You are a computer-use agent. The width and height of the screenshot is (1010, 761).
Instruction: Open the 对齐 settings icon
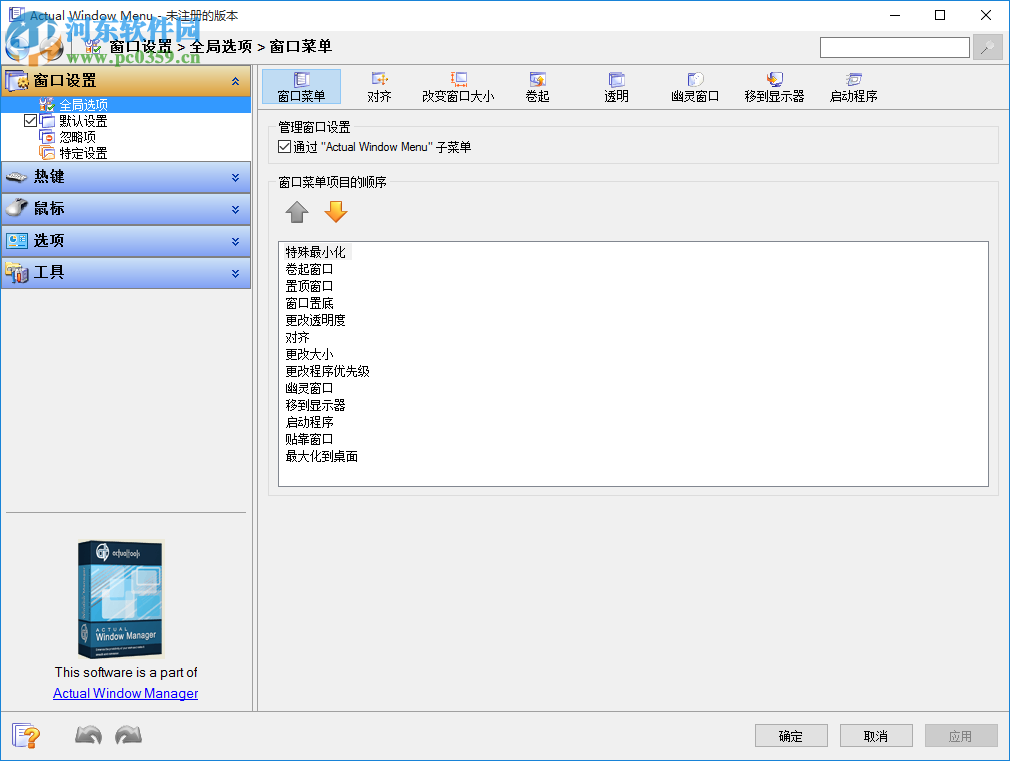pos(379,86)
